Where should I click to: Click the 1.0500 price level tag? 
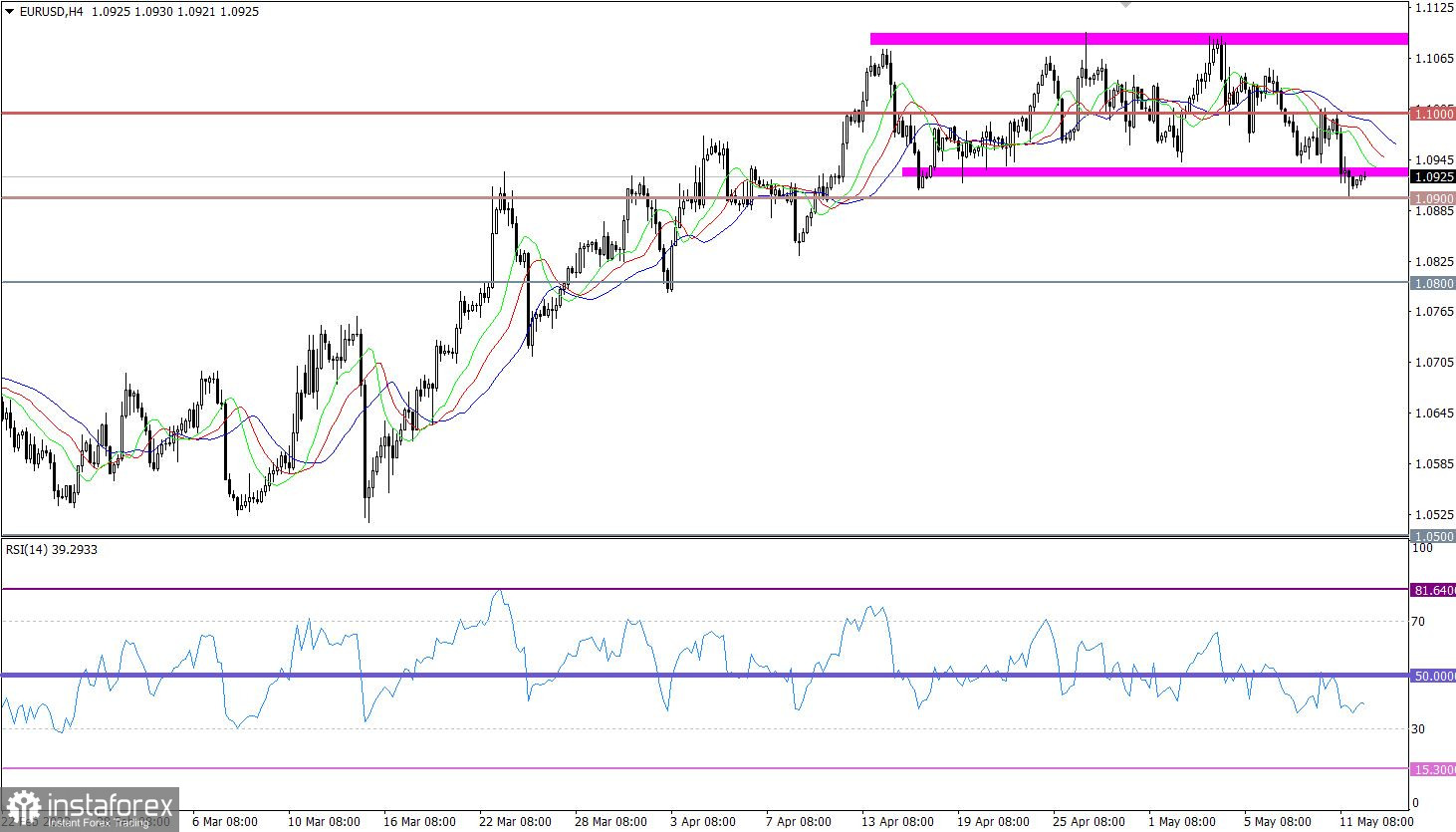(1433, 536)
